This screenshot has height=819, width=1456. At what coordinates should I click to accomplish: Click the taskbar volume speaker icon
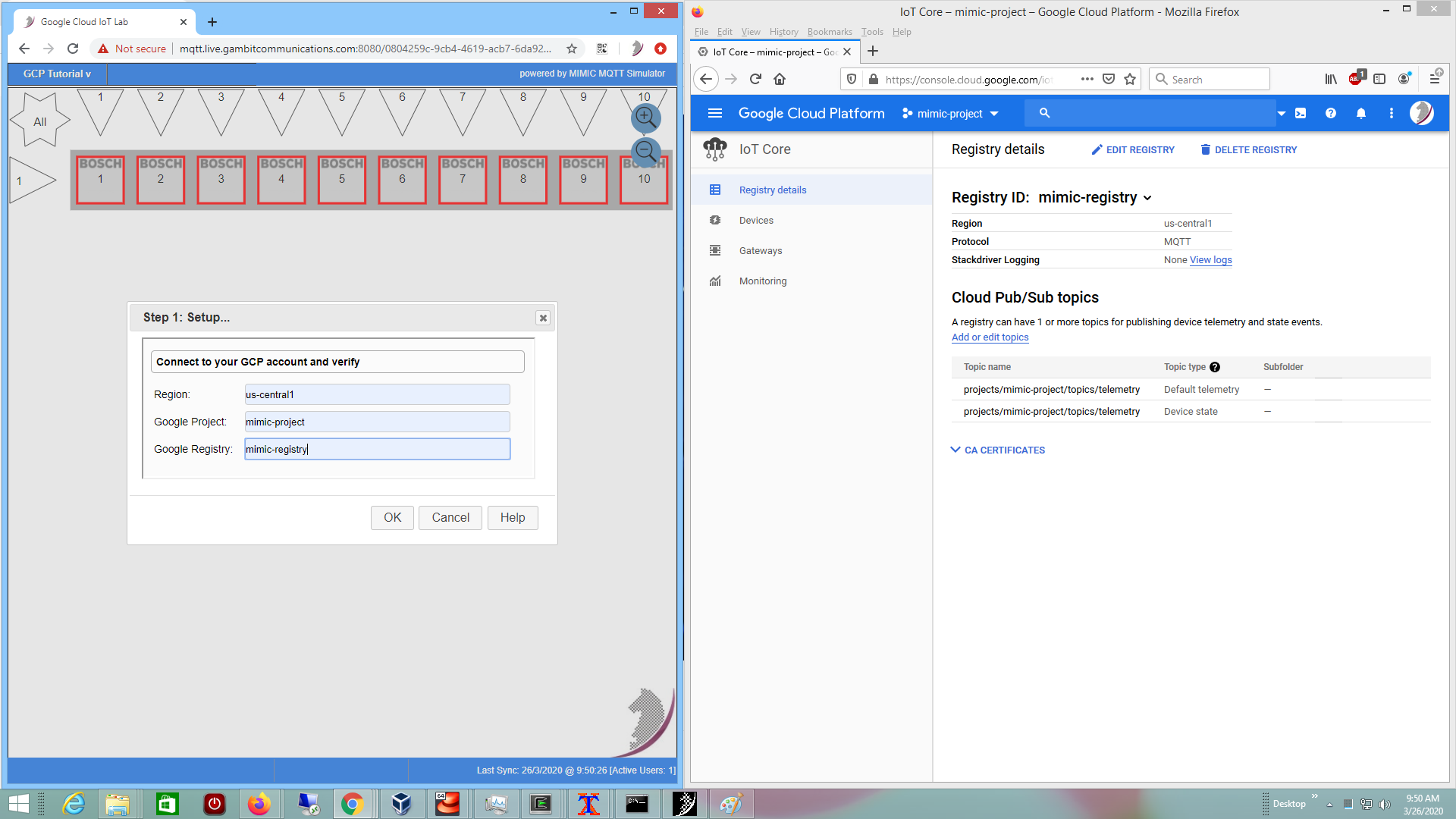pyautogui.click(x=1384, y=804)
